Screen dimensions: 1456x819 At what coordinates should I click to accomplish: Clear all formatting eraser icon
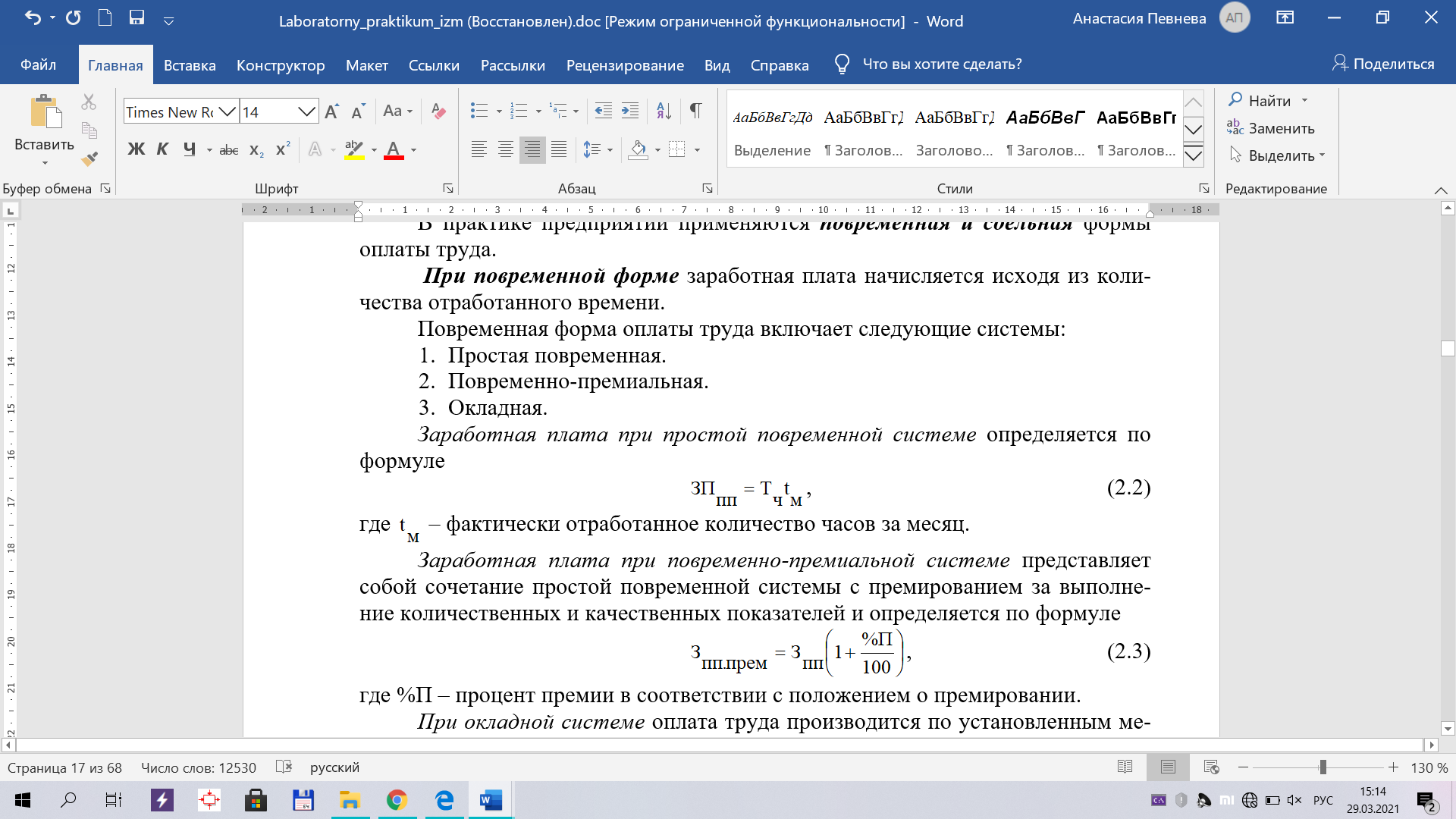click(438, 111)
